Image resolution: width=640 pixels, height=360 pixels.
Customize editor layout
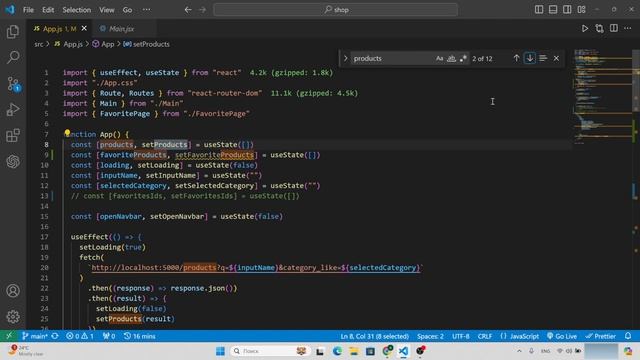[582, 9]
